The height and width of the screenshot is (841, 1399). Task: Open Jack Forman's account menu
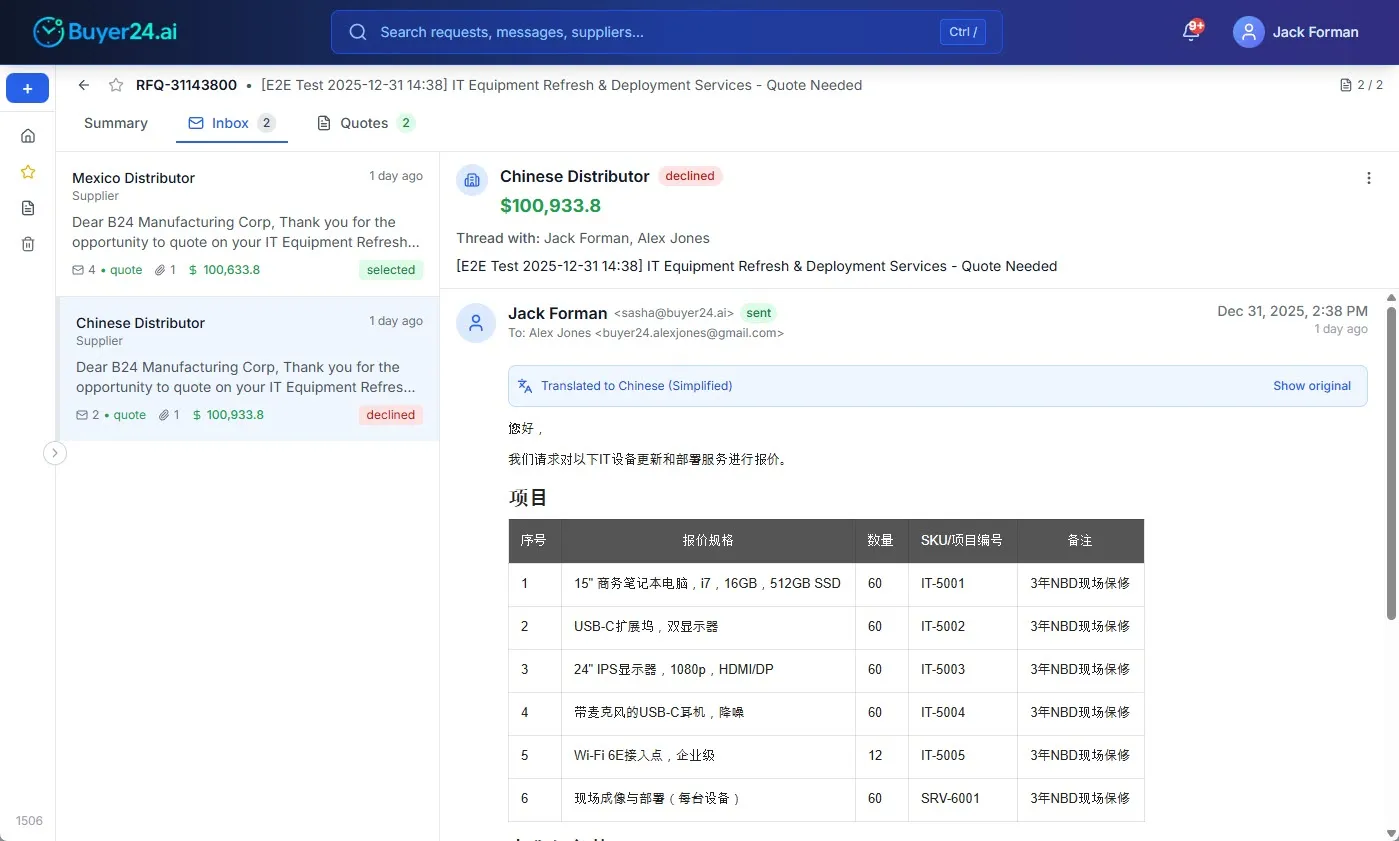pos(1296,32)
